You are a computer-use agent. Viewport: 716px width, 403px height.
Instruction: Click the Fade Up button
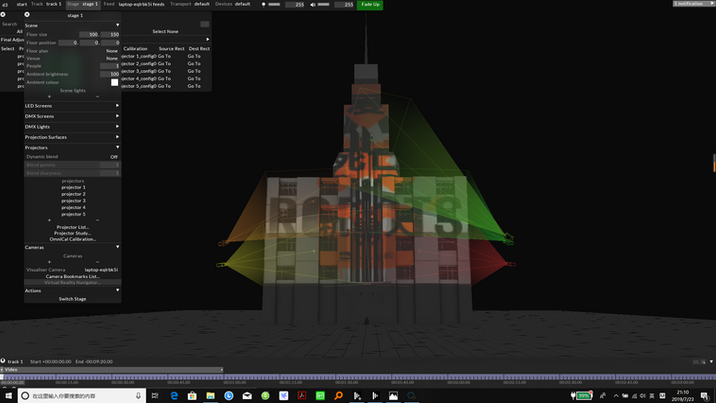370,5
